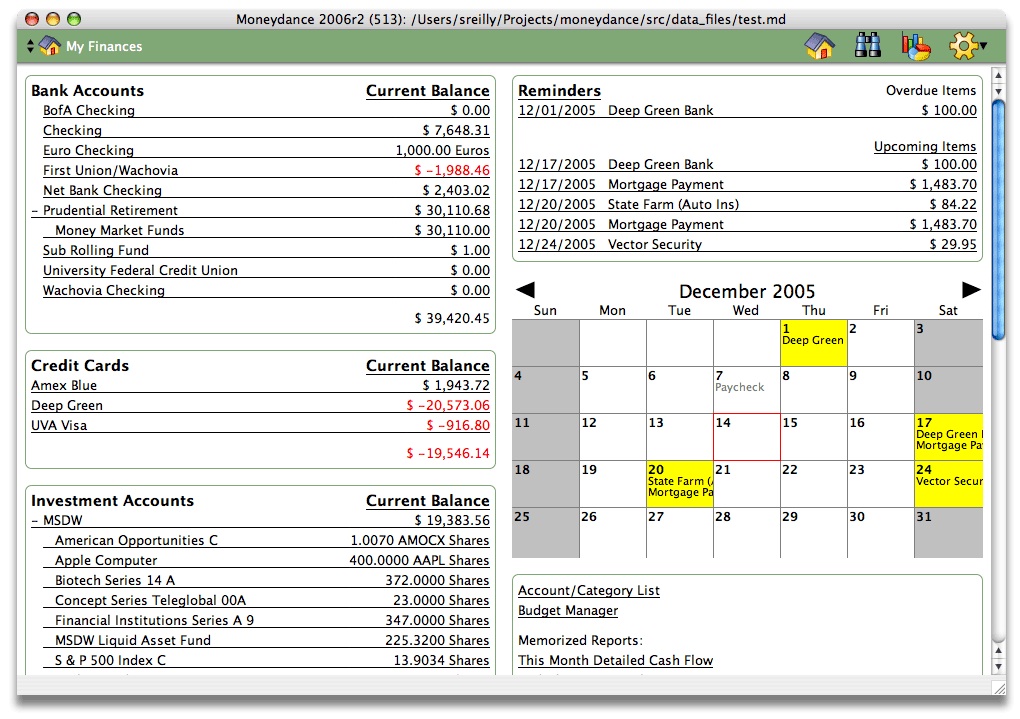
Task: Click the Investment Accounts Current Balance header
Action: [427, 501]
